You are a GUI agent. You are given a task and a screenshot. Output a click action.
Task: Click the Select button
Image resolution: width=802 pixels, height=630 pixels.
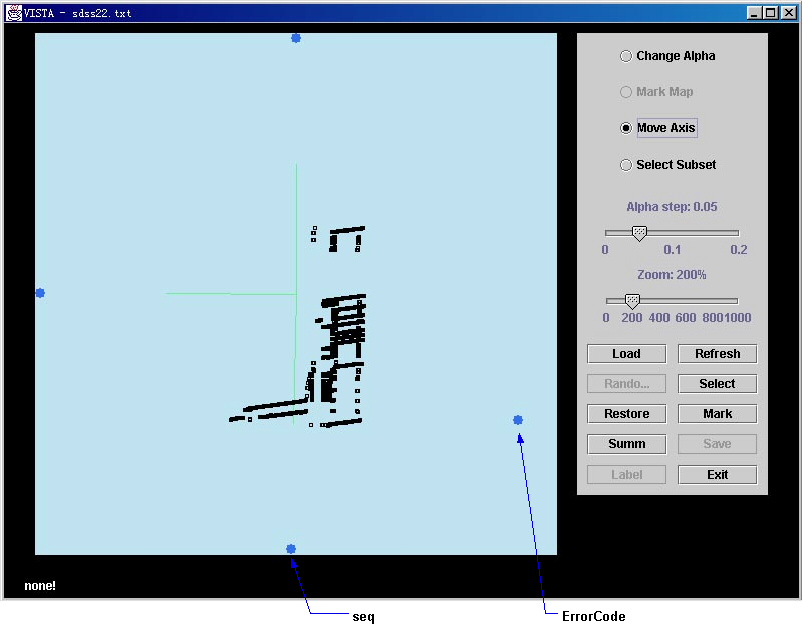tap(717, 384)
